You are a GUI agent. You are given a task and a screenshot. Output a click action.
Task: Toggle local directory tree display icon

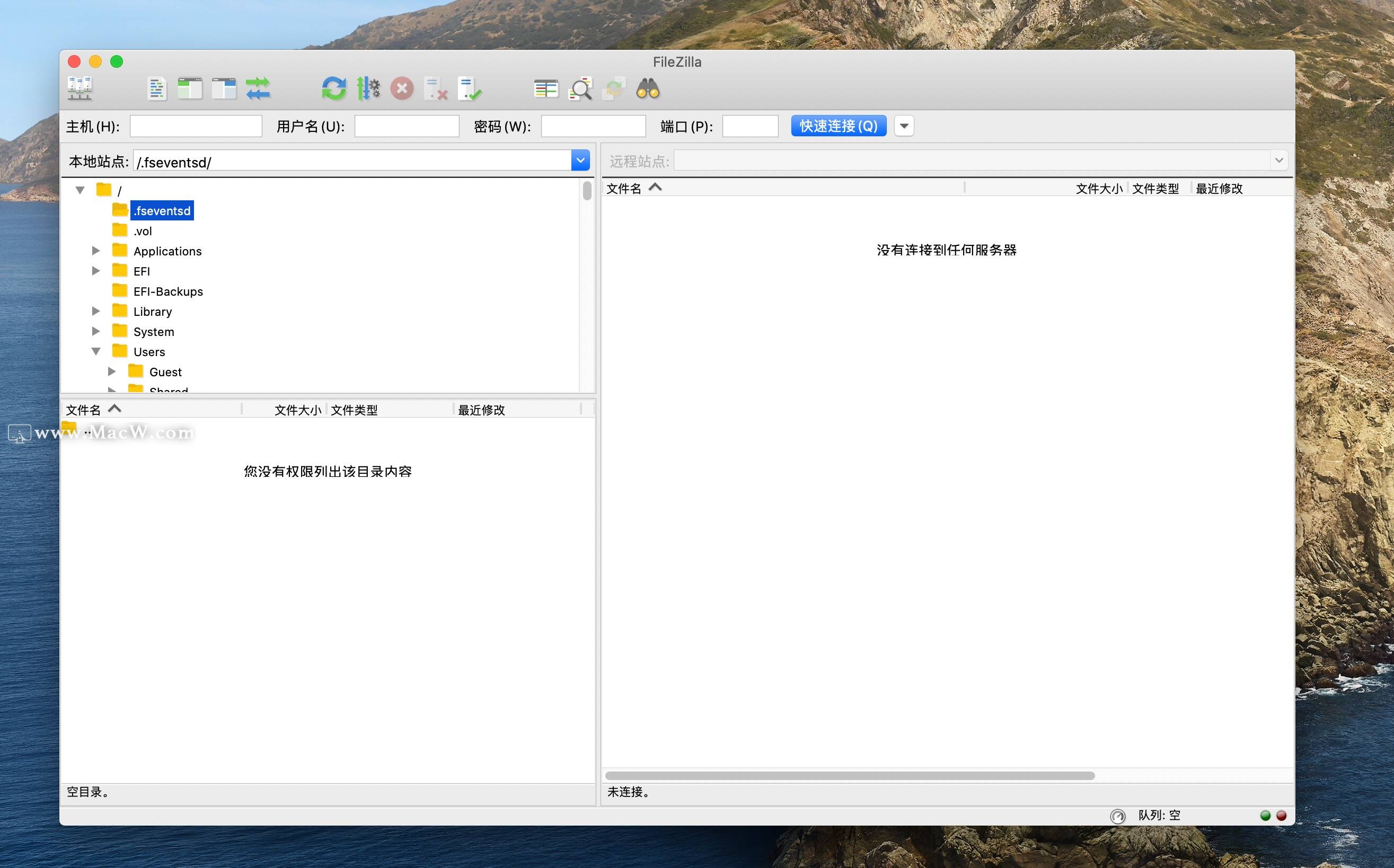(190, 89)
